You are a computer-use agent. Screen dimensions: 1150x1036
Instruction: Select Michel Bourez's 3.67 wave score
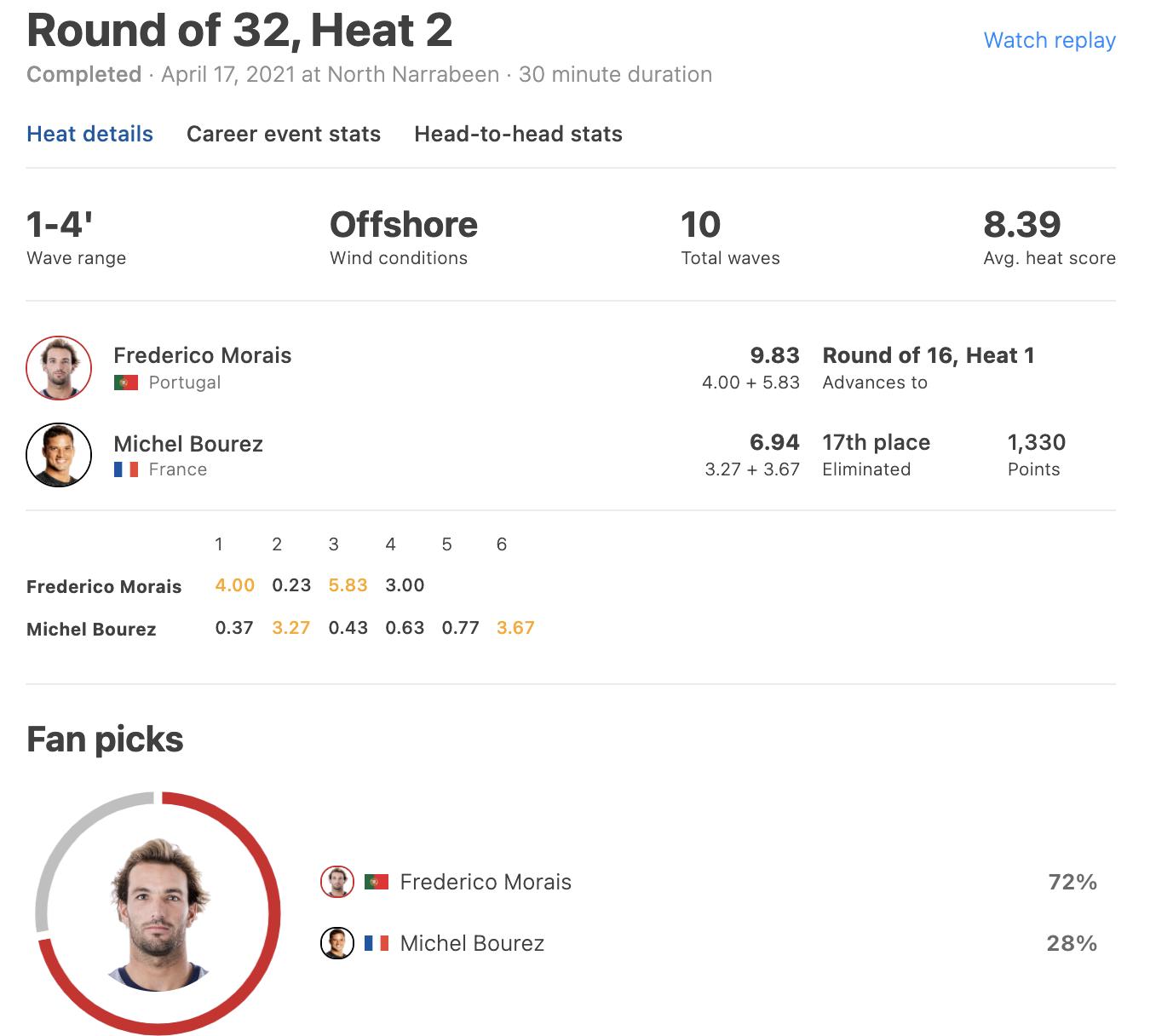(515, 628)
